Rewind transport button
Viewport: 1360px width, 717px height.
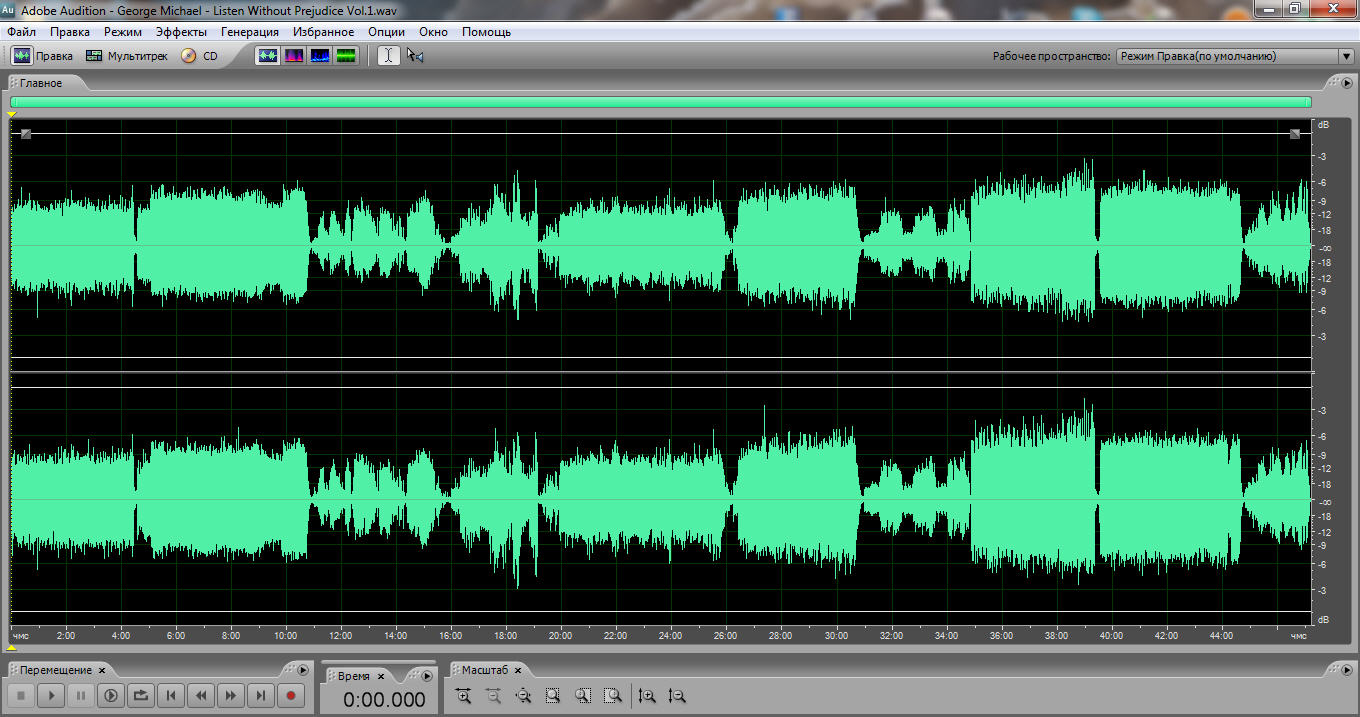tap(201, 695)
